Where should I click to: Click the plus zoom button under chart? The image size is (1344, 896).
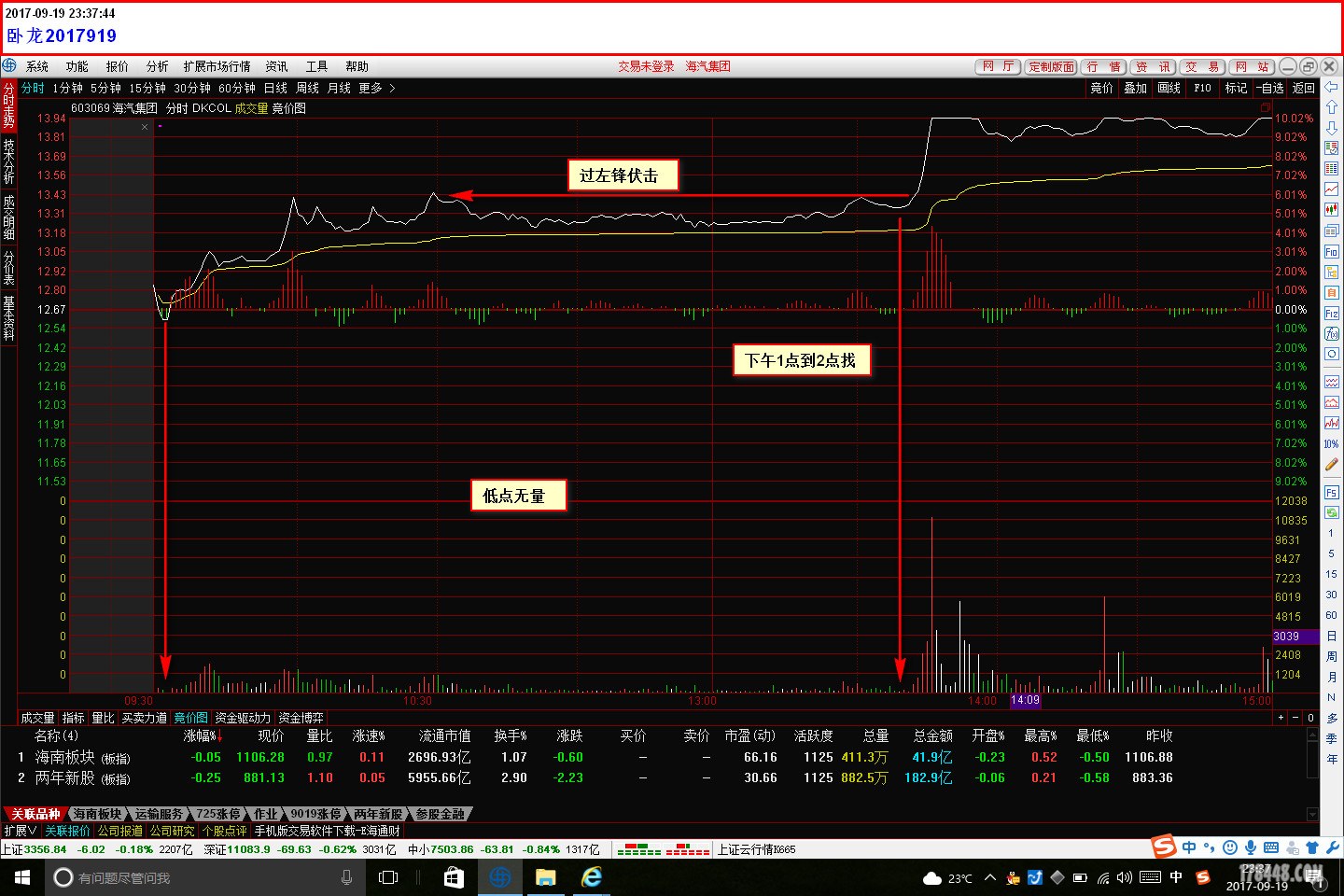point(1281,718)
